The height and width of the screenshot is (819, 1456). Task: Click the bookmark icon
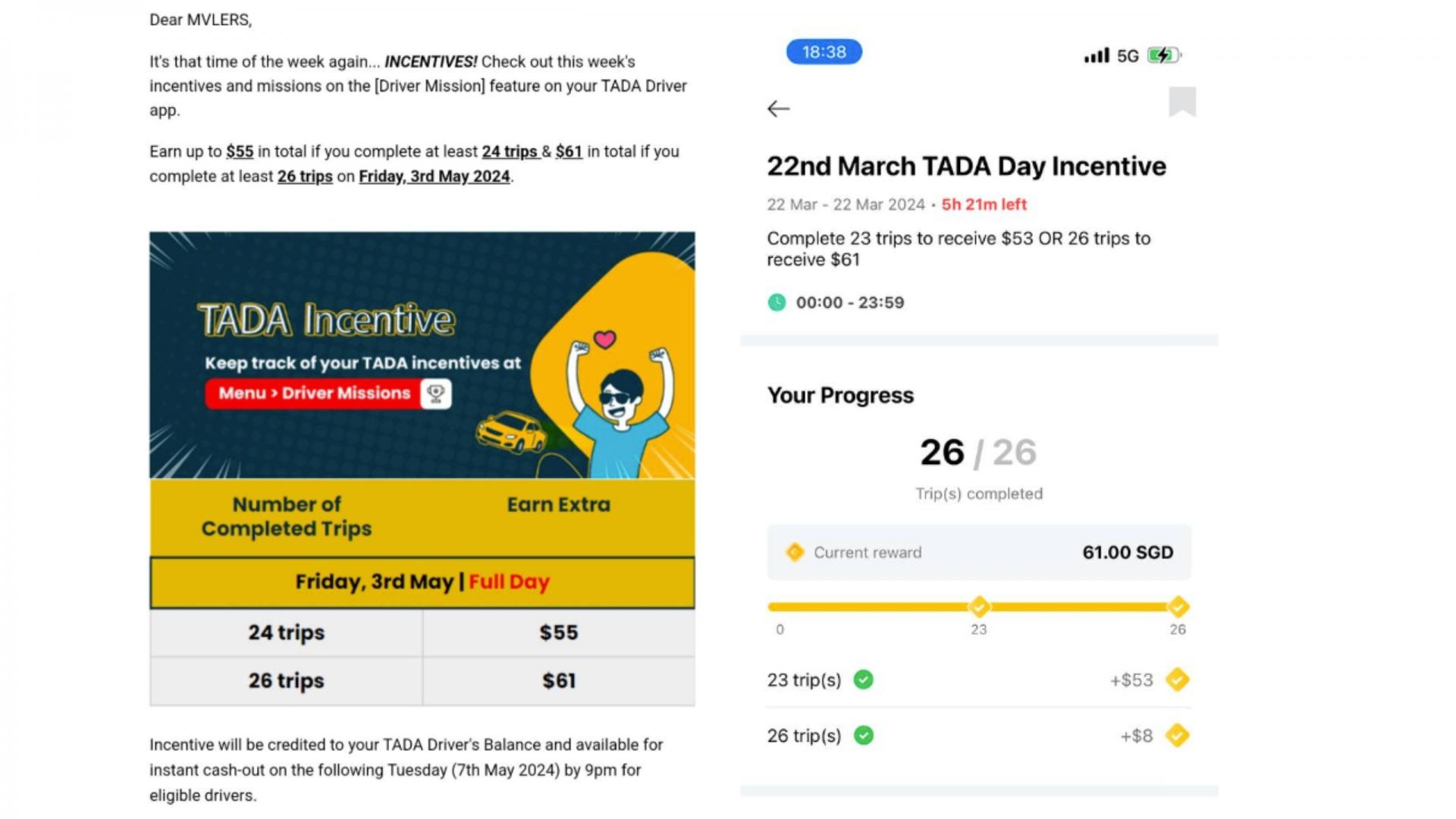pyautogui.click(x=1181, y=102)
